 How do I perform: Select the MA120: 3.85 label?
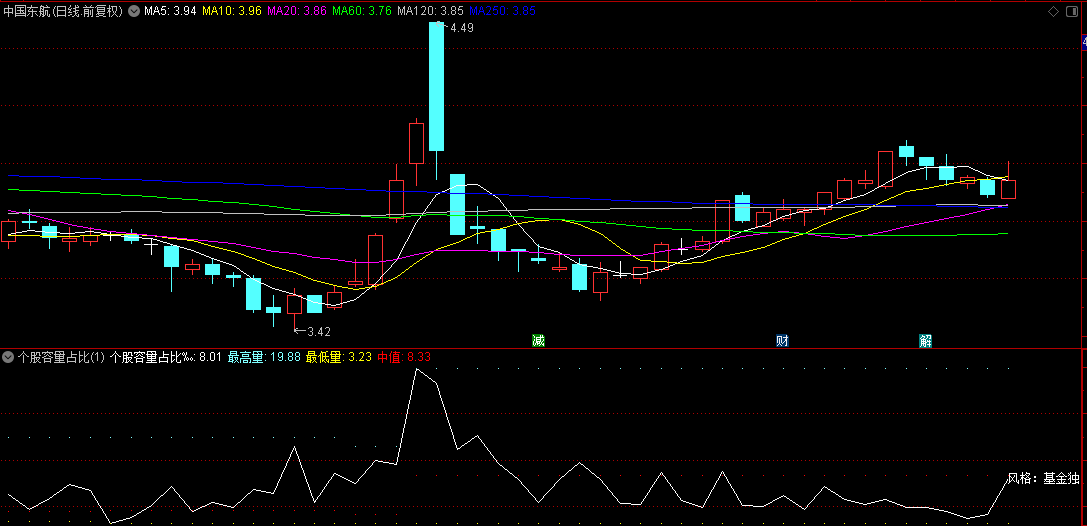(430, 11)
